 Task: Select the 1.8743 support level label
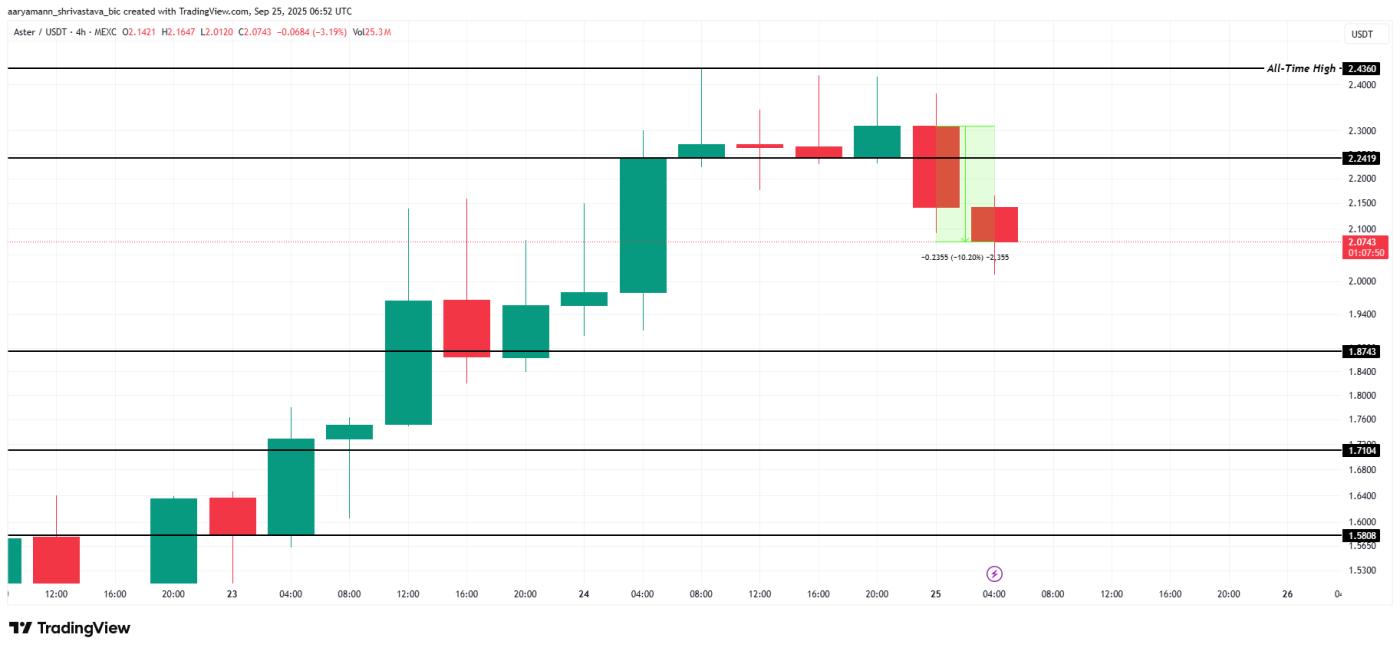click(x=1362, y=351)
